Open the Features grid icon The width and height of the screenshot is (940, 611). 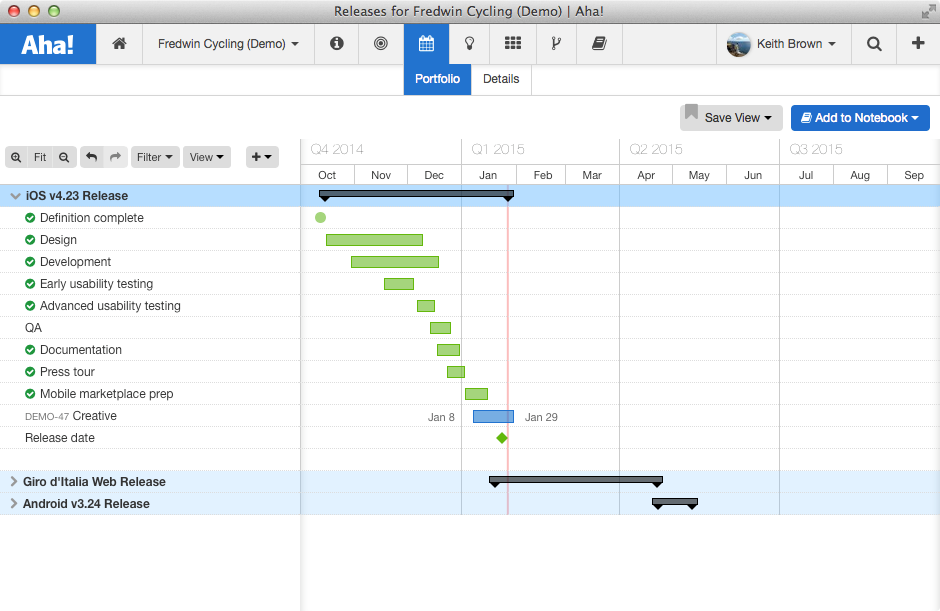[513, 43]
